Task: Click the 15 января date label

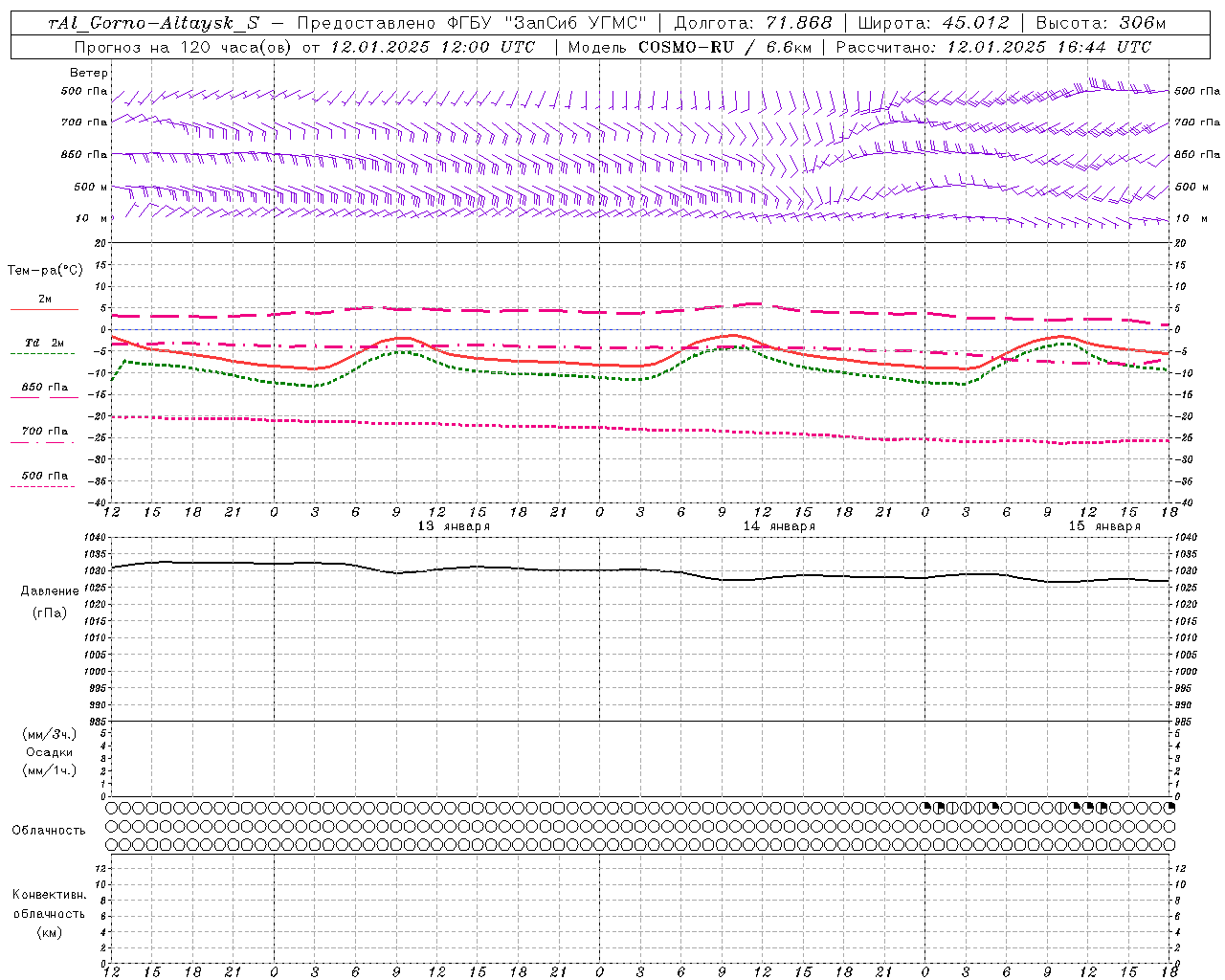Action: click(1104, 526)
